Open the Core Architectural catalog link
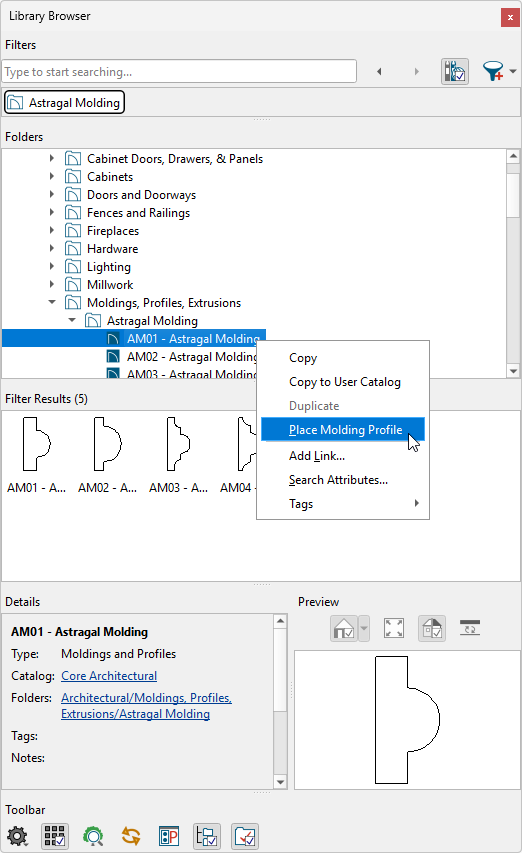The image size is (522, 853). point(109,676)
